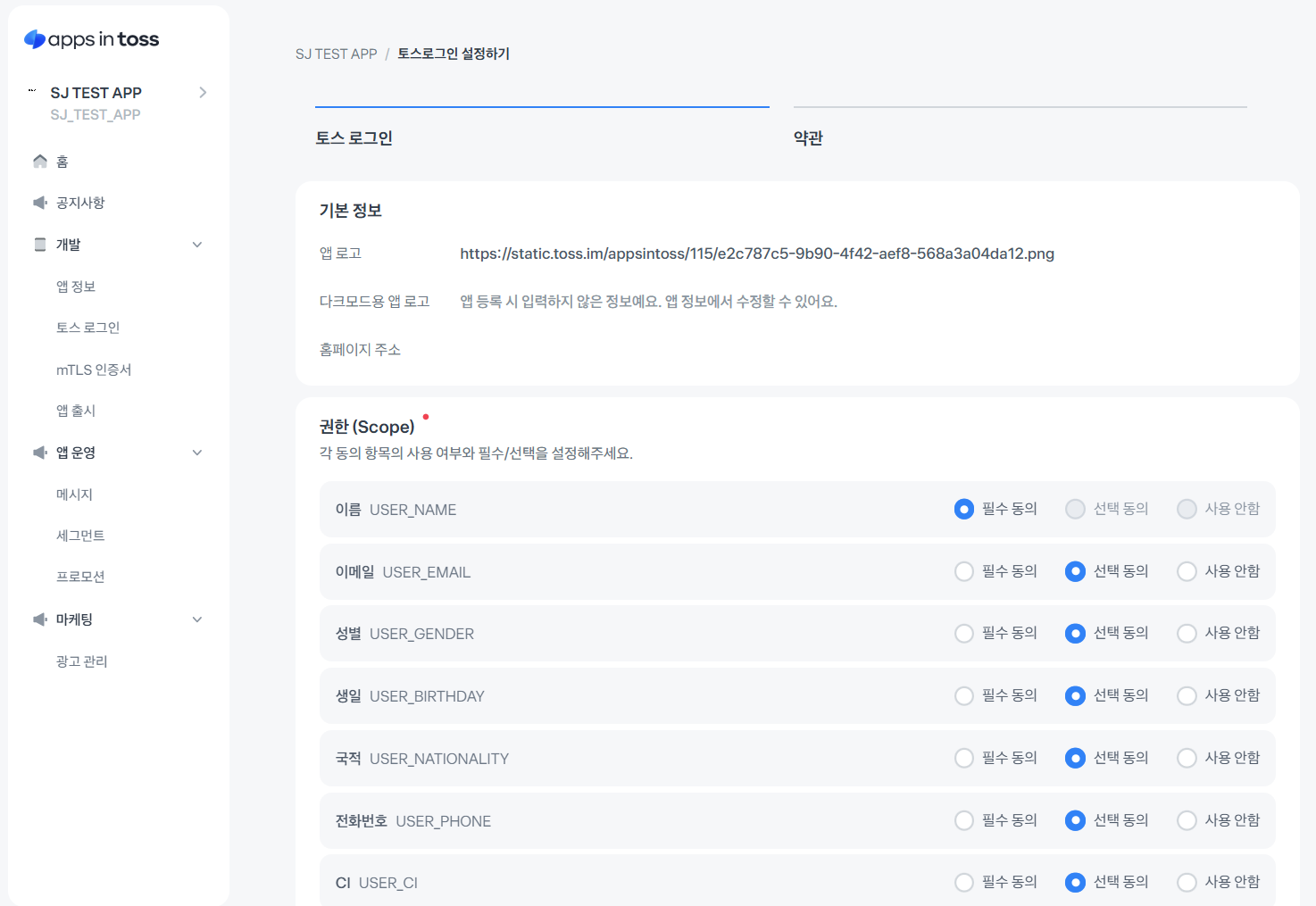
Task: Collapse the 앱 운영 section chevron
Action: 197,453
